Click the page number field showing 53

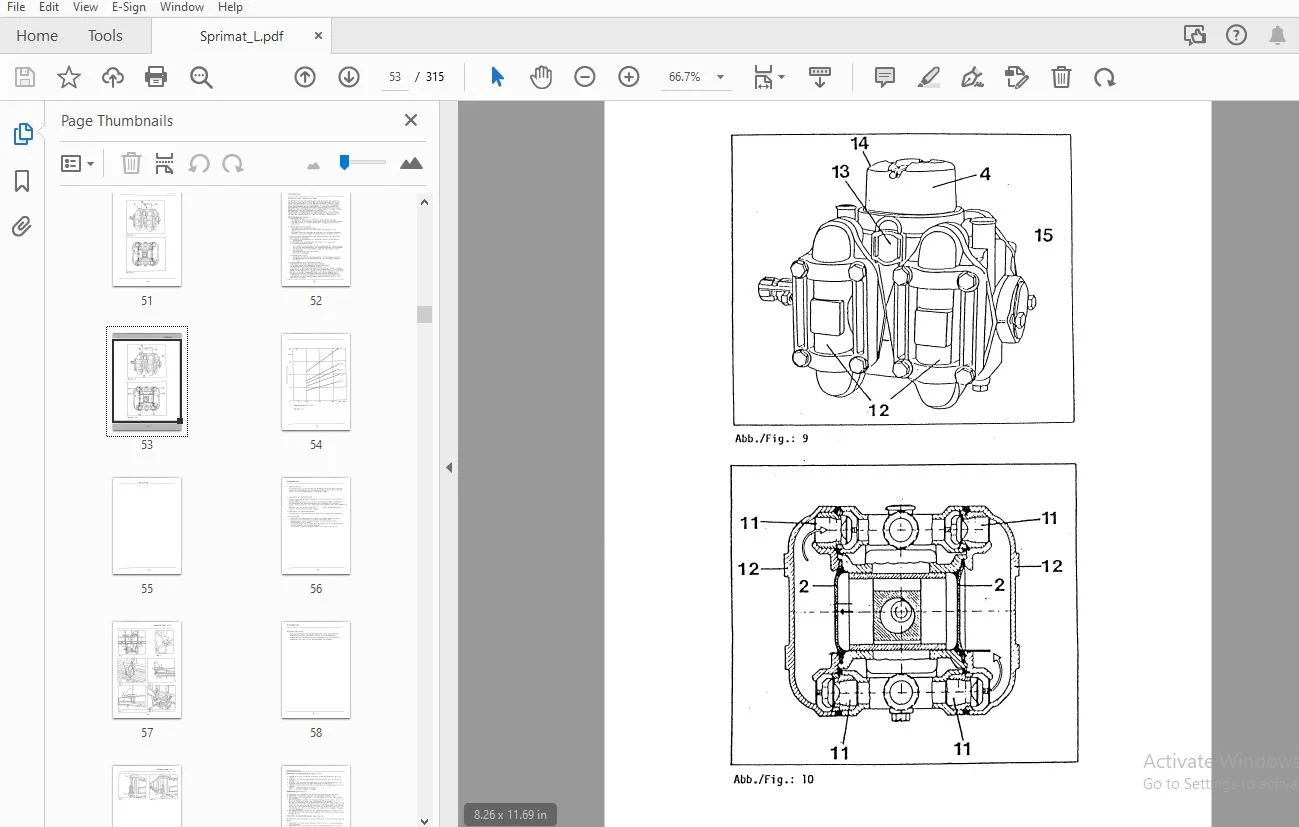(x=395, y=77)
